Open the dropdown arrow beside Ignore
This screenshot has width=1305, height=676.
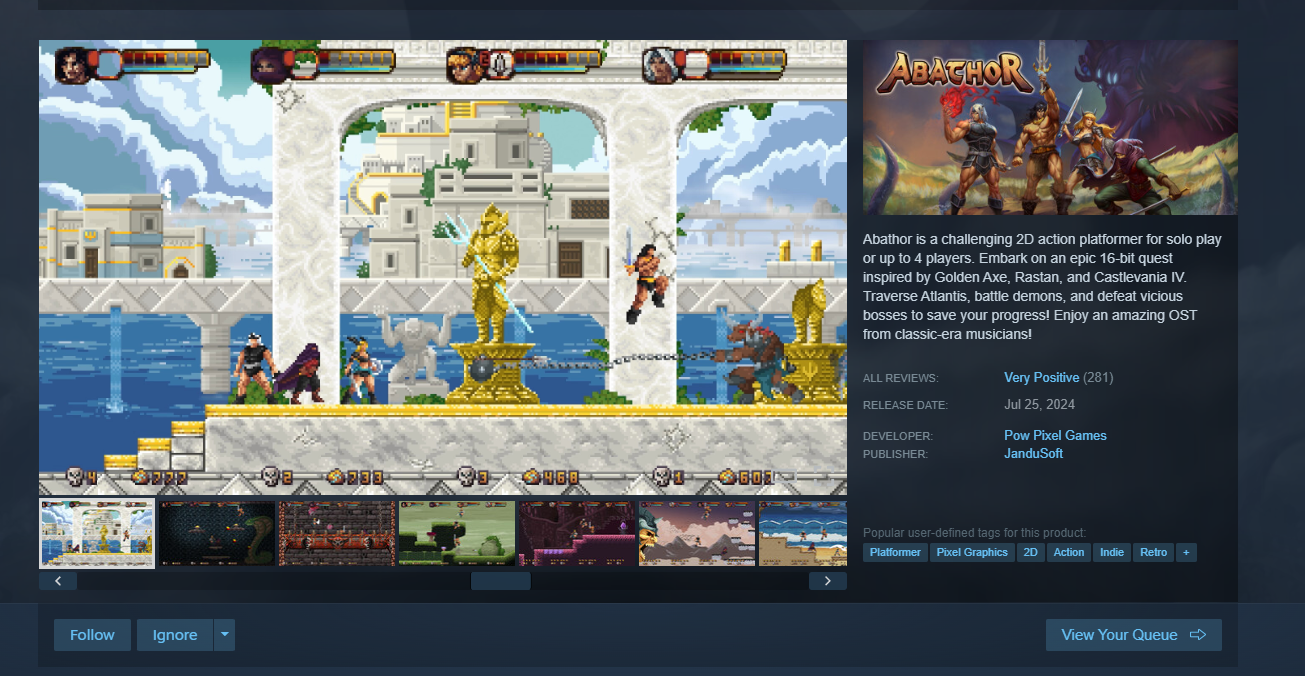point(225,635)
